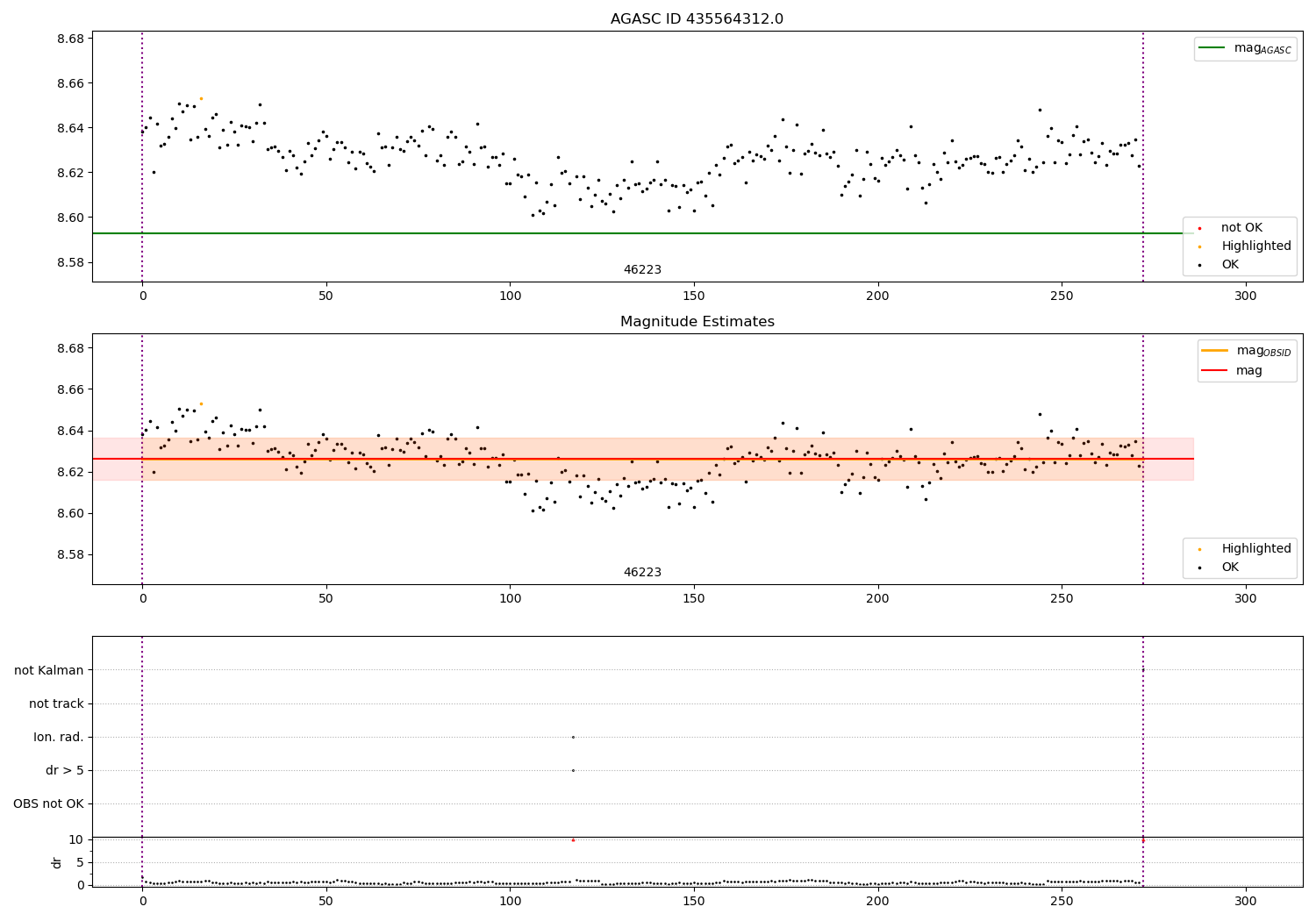Click the red mag line in Magnitude Estimates plot
This screenshot has height=921, width=1316.
point(643,459)
